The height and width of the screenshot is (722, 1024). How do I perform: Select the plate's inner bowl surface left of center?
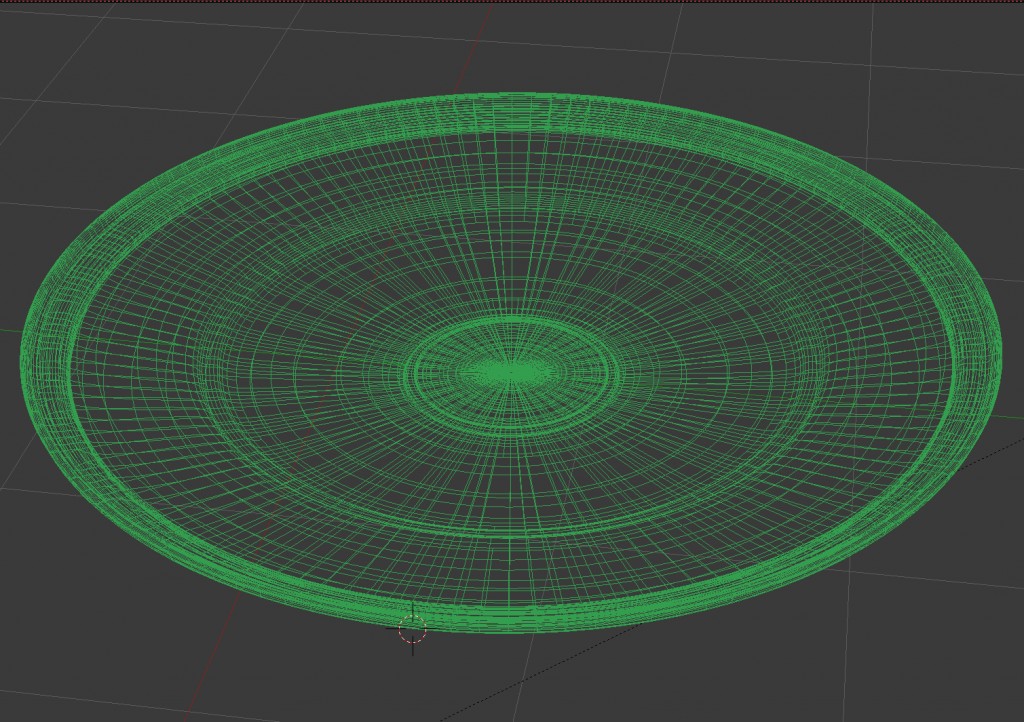click(x=250, y=370)
